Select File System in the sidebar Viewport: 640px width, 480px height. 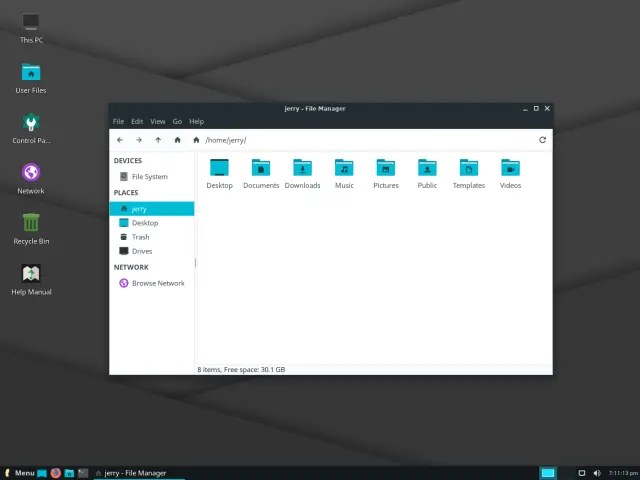(149, 177)
